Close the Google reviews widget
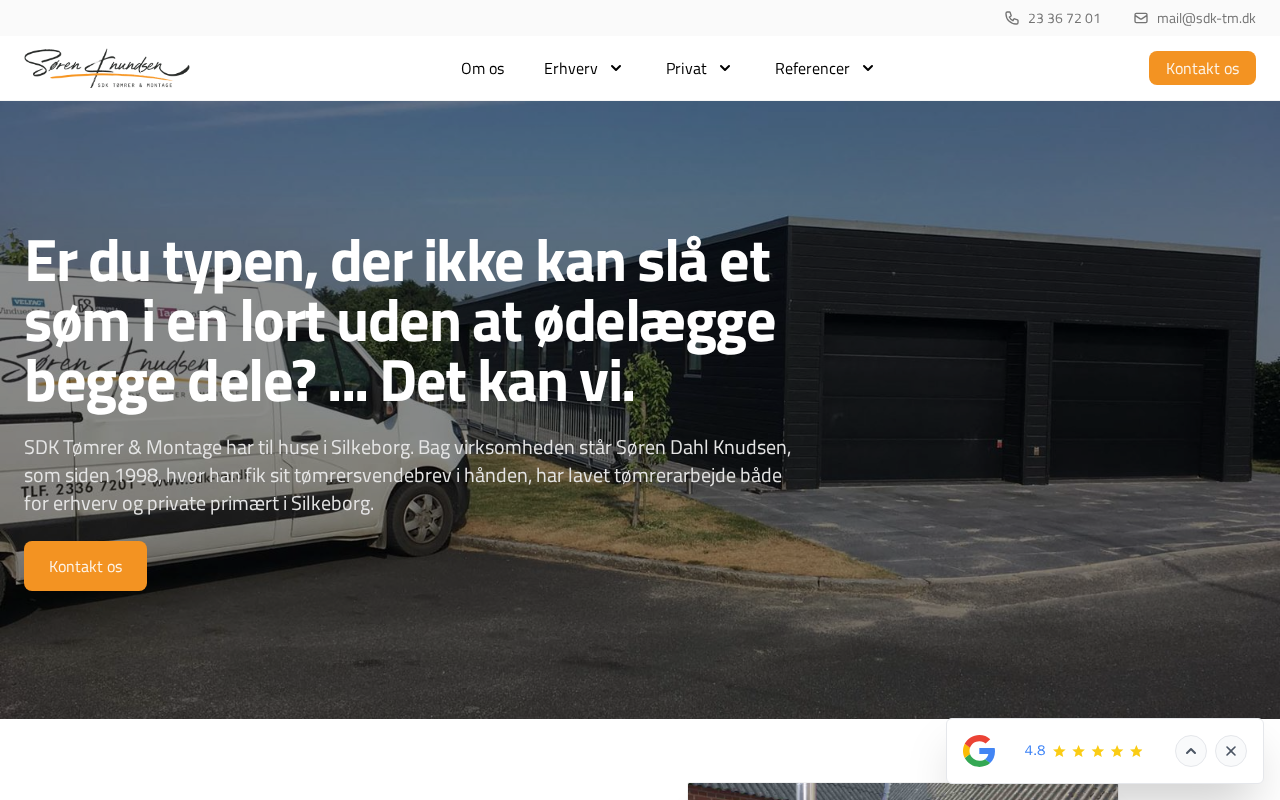Image resolution: width=1280 pixels, height=800 pixels. pos(1231,751)
